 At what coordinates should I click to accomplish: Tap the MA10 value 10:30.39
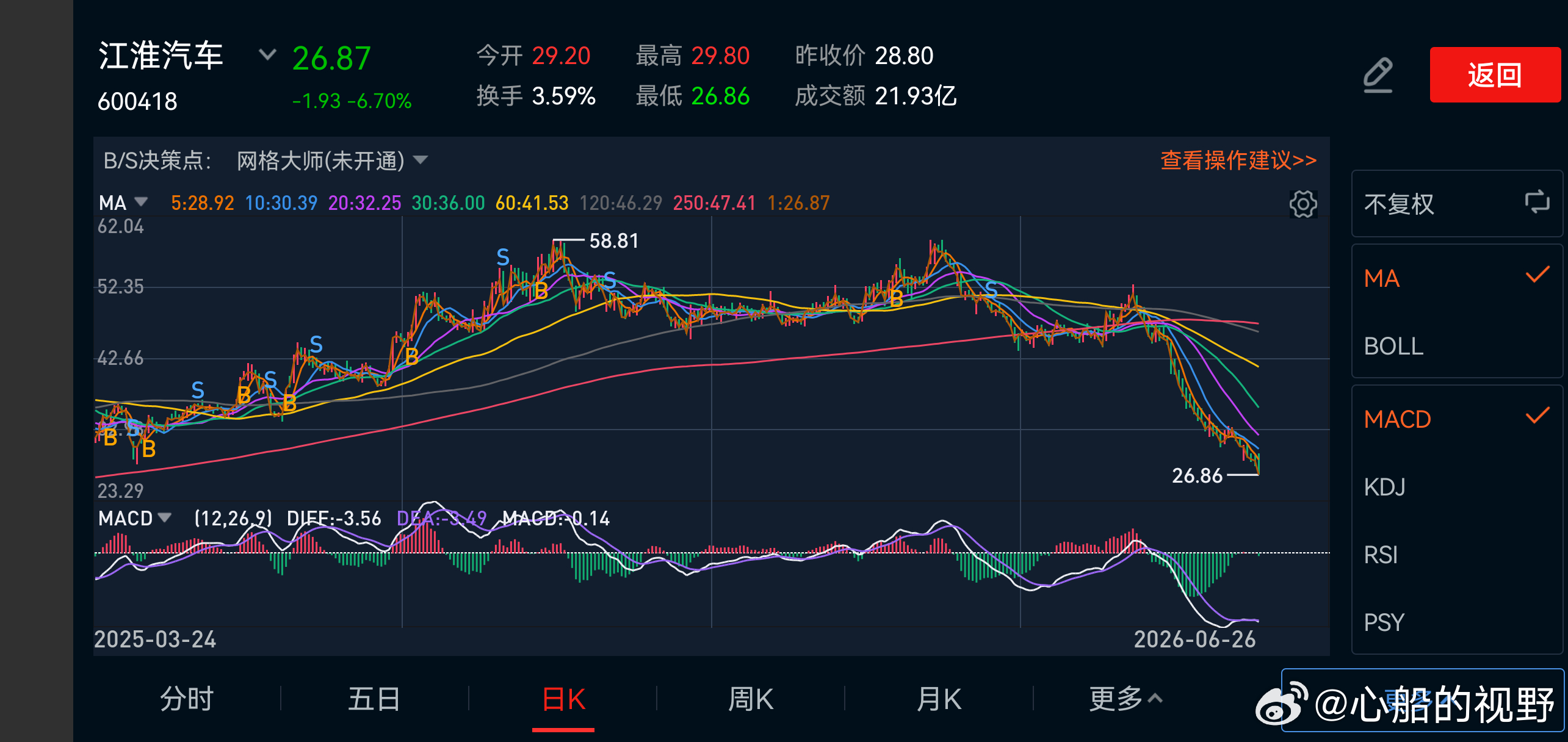pos(281,203)
